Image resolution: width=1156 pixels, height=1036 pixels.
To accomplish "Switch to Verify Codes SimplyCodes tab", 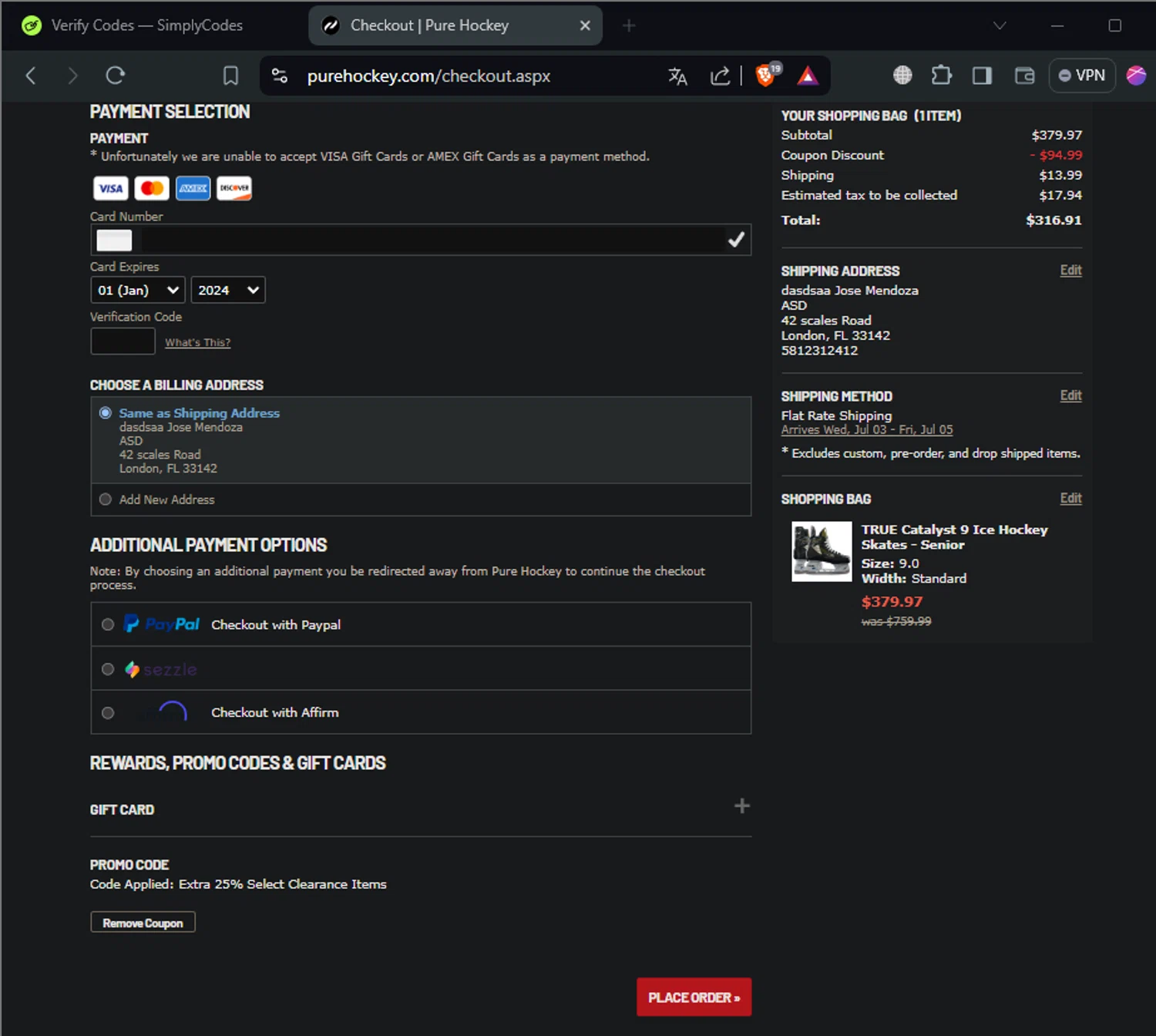I will tap(146, 25).
